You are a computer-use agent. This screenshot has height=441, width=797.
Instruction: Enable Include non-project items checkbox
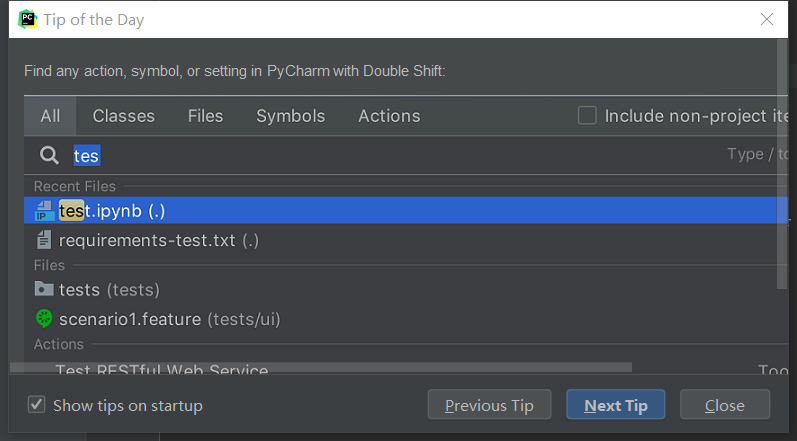[x=588, y=116]
